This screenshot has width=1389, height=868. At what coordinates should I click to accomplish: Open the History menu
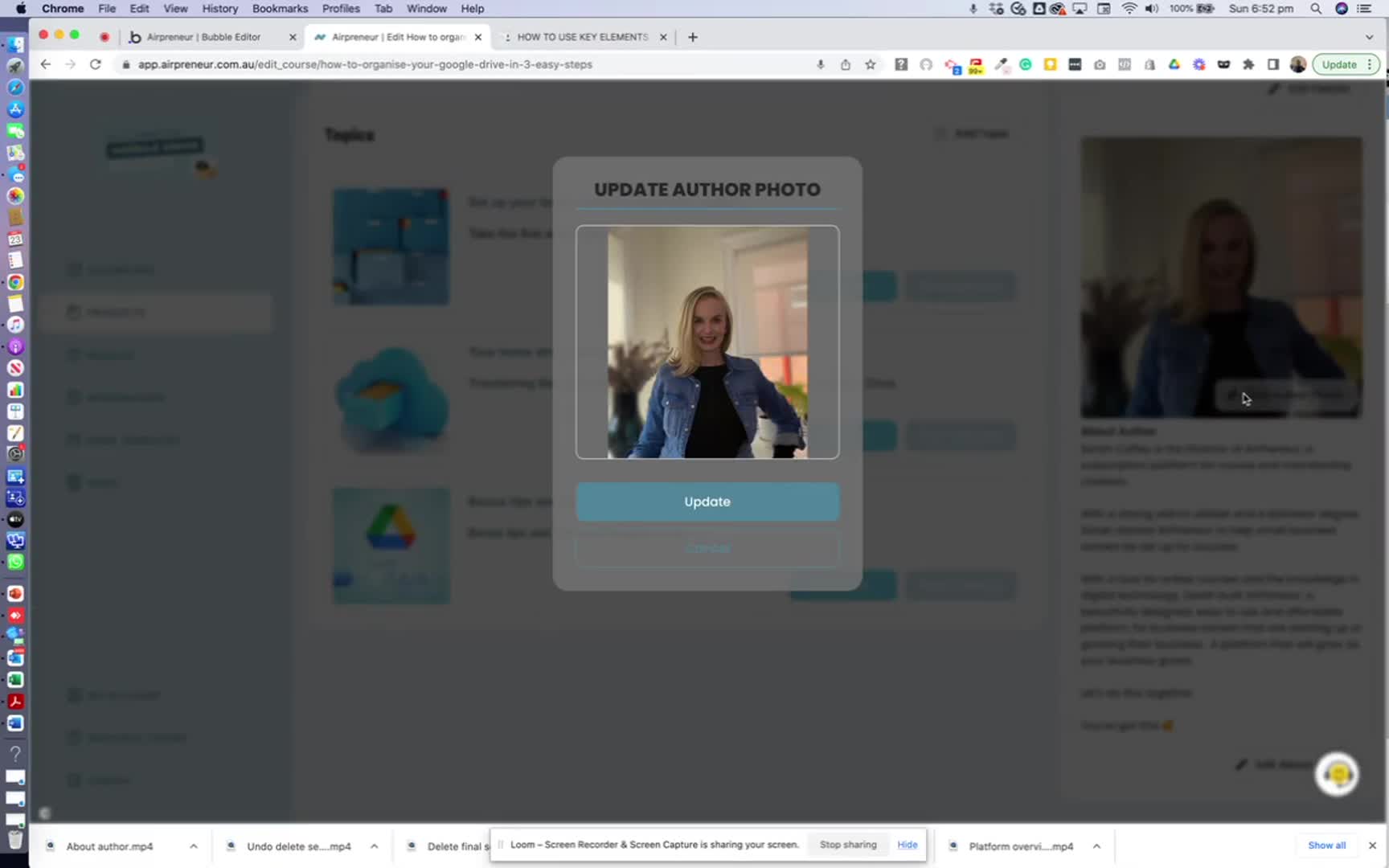219,8
